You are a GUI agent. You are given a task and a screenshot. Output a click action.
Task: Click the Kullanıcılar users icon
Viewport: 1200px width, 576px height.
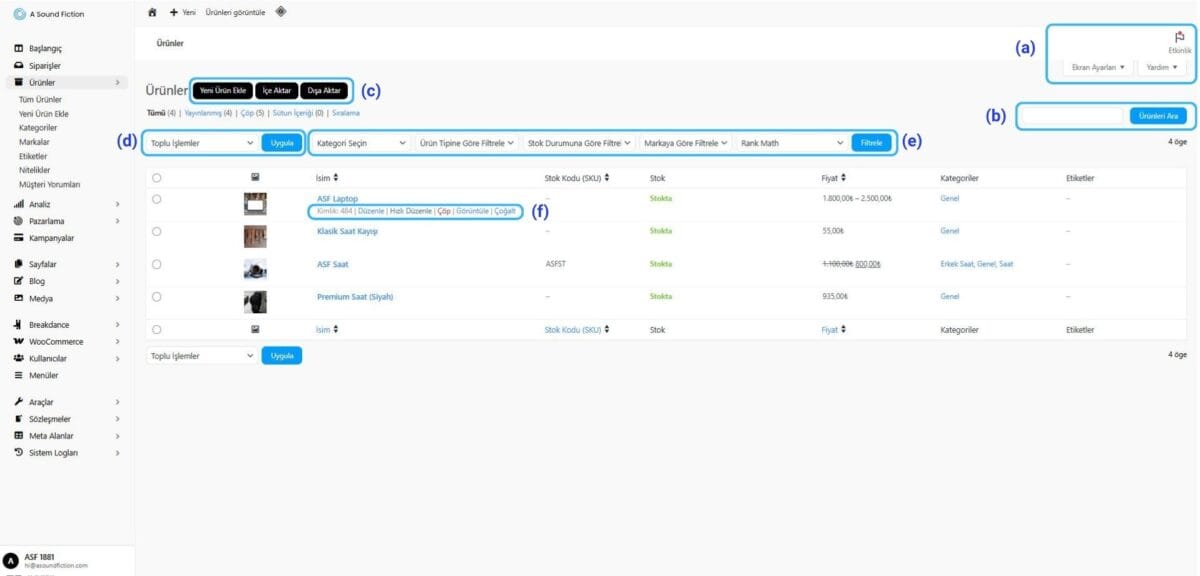[x=19, y=358]
